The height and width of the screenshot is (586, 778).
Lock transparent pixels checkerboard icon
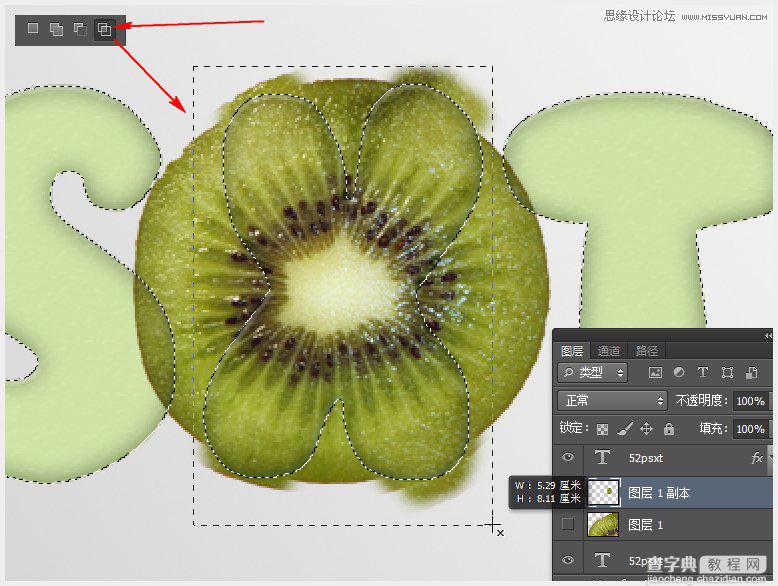click(x=602, y=429)
